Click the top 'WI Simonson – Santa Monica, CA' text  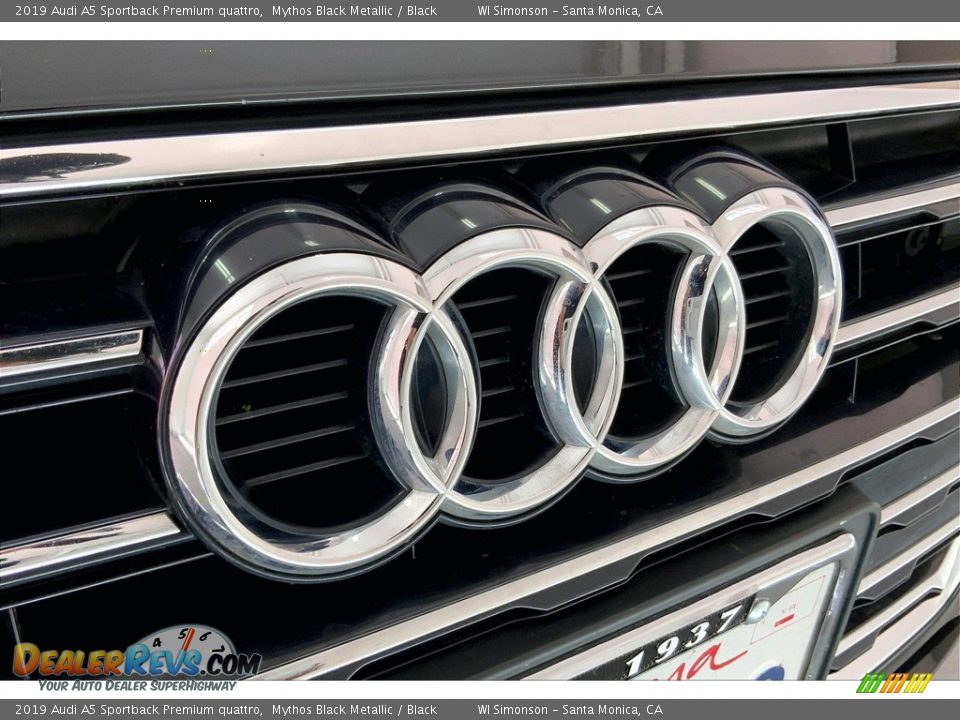point(570,10)
